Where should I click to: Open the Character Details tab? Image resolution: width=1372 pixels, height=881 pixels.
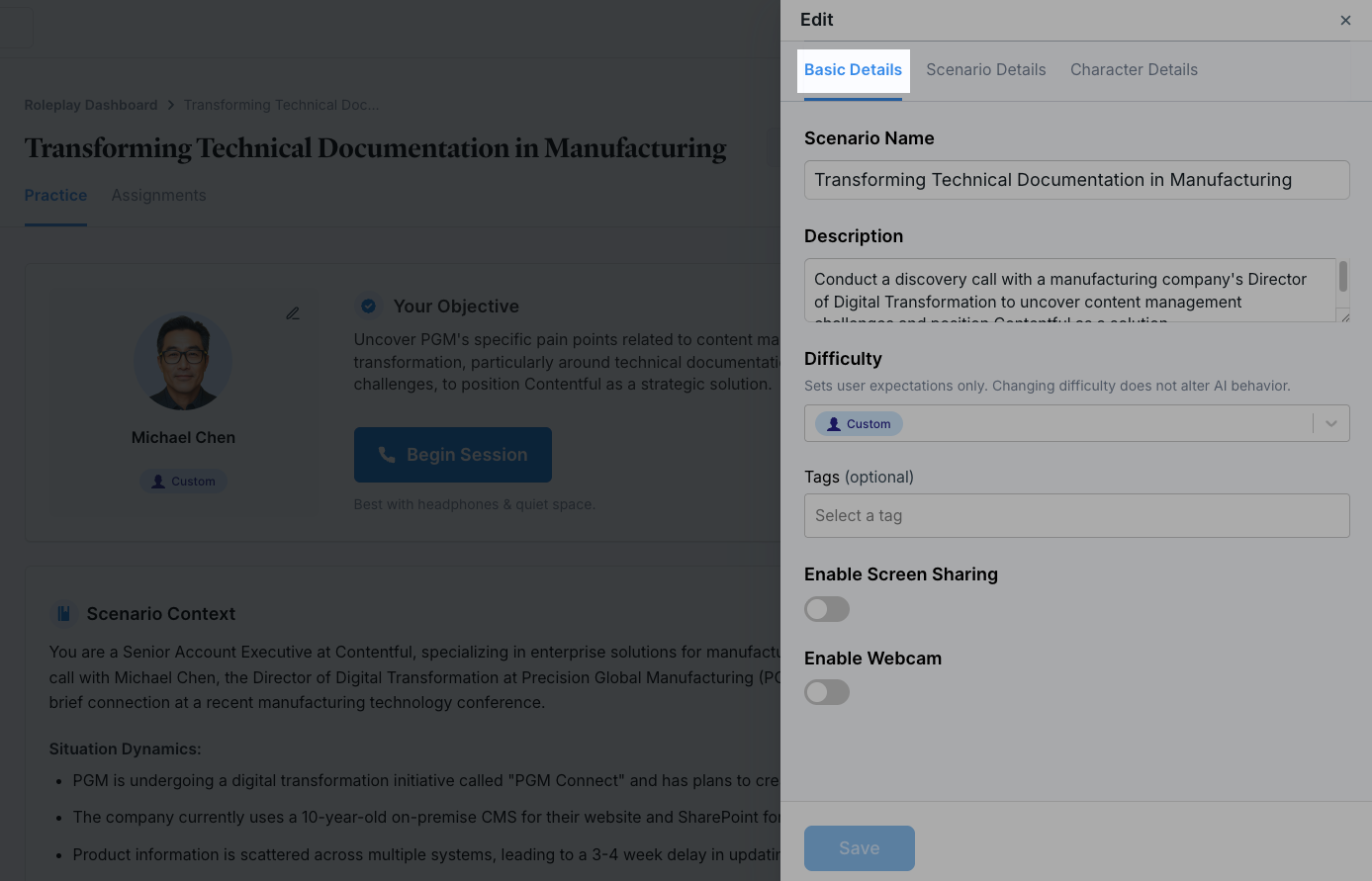(1134, 70)
